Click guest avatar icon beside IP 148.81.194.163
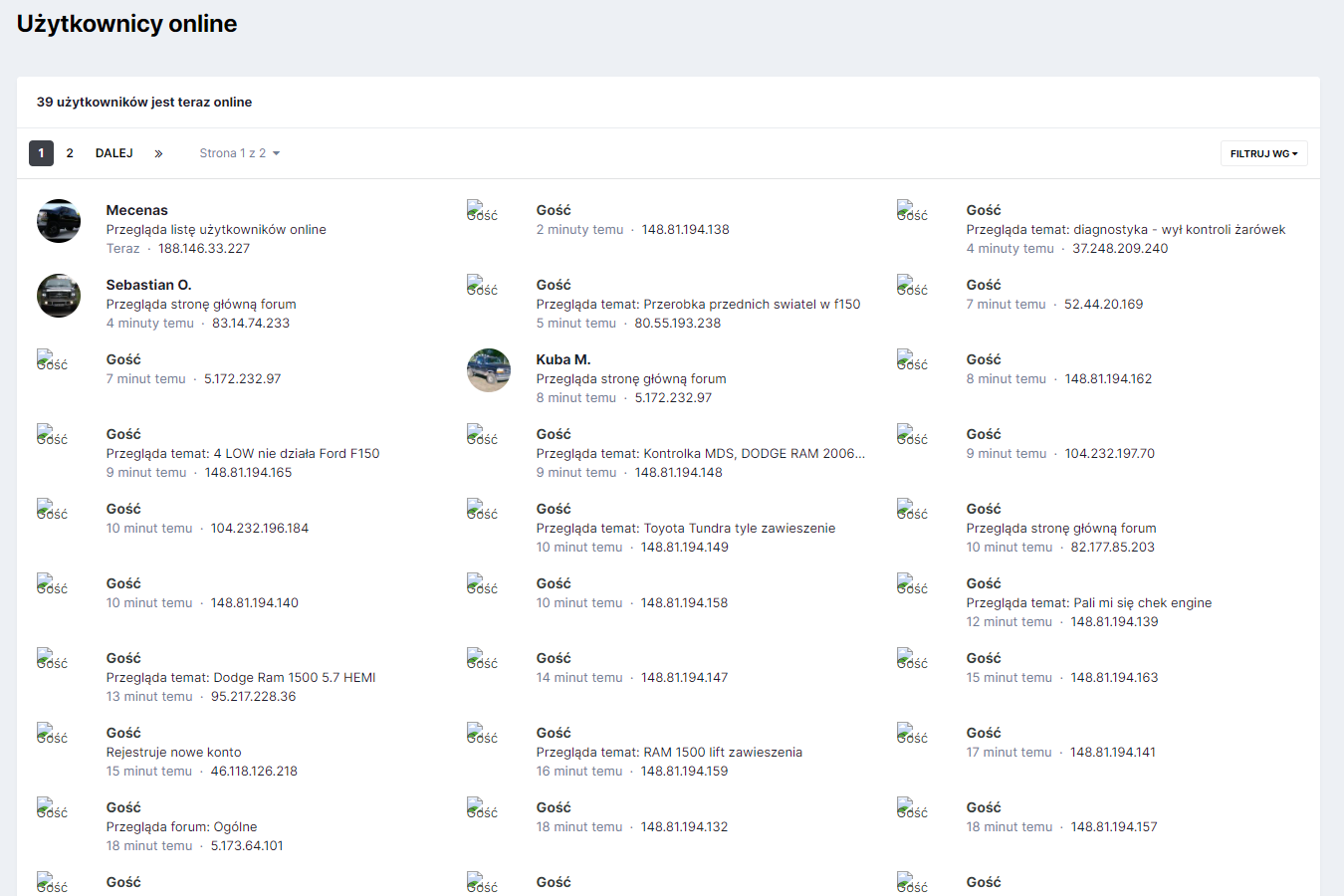Screen dimensions: 1344x896 coord(912,659)
